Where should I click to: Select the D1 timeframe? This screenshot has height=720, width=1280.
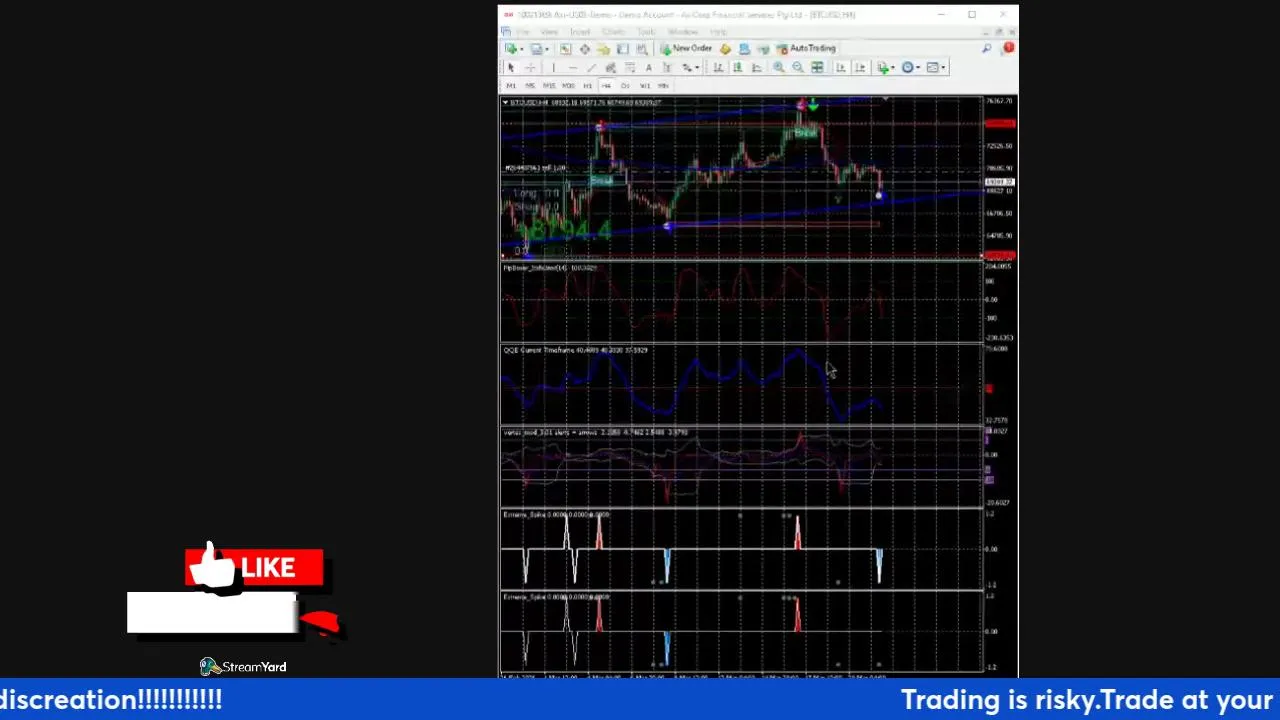click(x=625, y=86)
